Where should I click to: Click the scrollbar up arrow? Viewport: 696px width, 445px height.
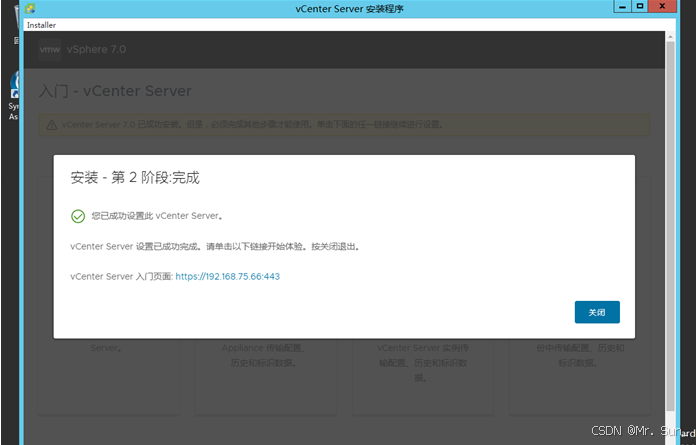coord(670,37)
